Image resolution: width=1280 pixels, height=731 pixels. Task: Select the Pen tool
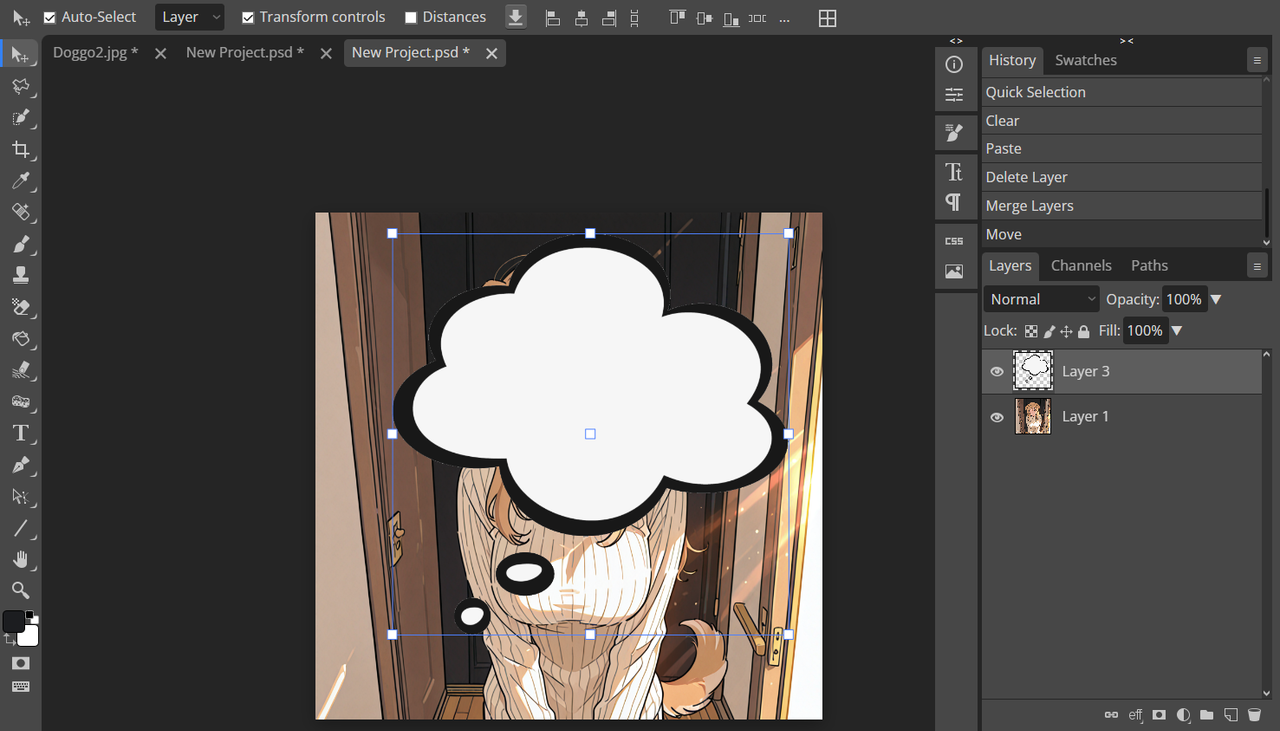tap(20, 464)
